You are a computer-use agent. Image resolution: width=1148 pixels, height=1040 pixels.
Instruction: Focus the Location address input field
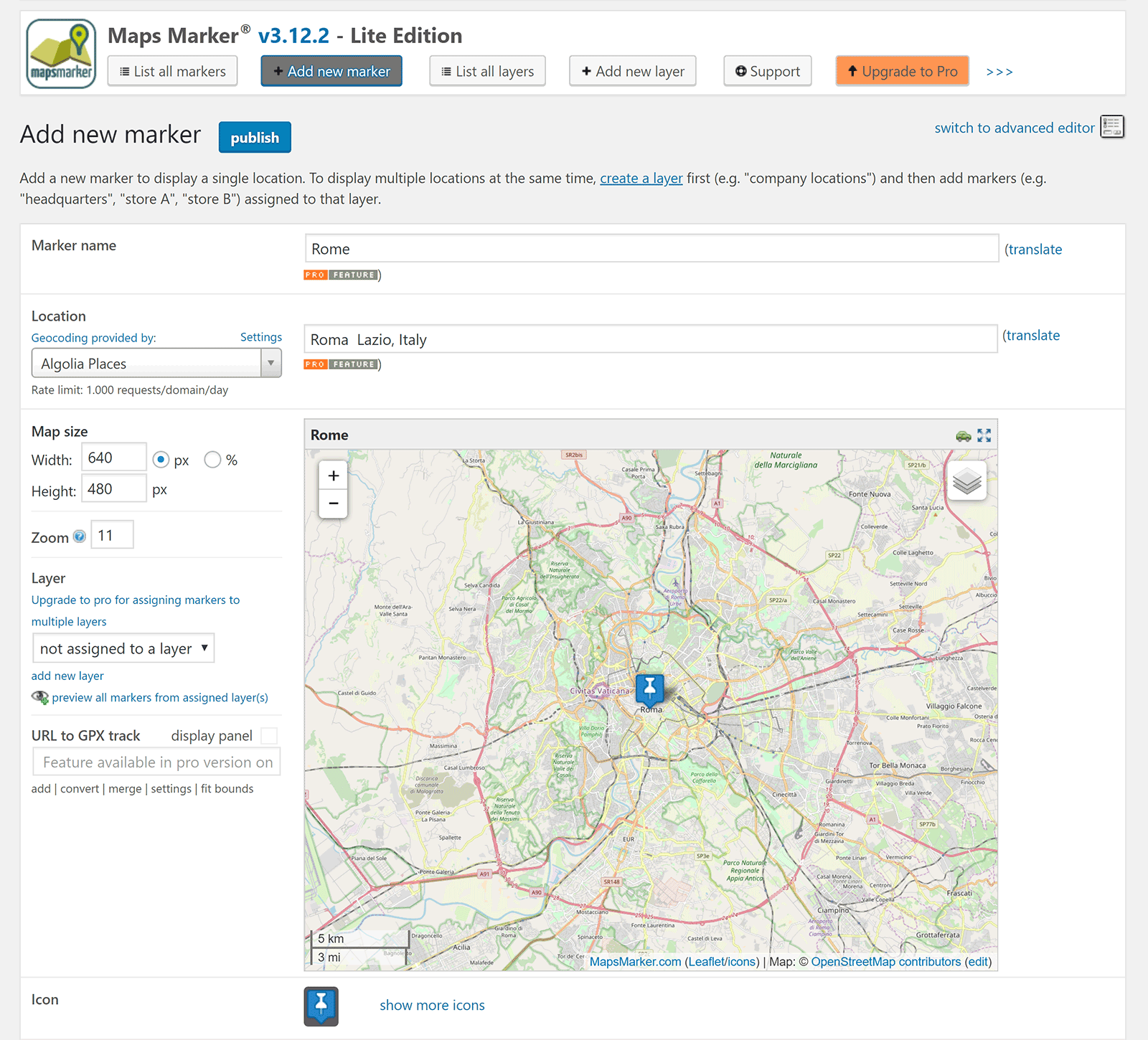[x=651, y=339]
